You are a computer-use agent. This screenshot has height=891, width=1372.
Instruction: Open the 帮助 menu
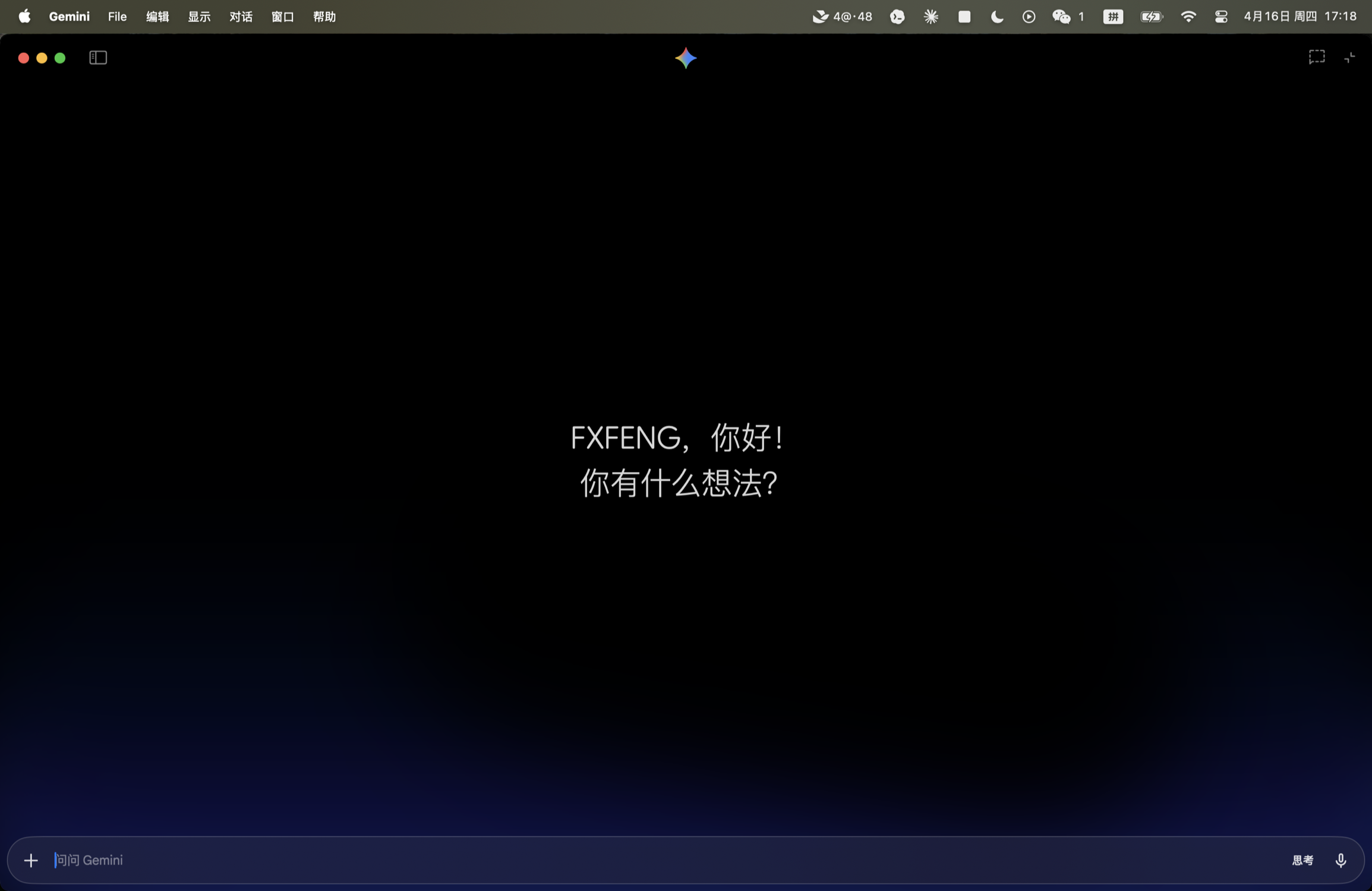pos(324,17)
